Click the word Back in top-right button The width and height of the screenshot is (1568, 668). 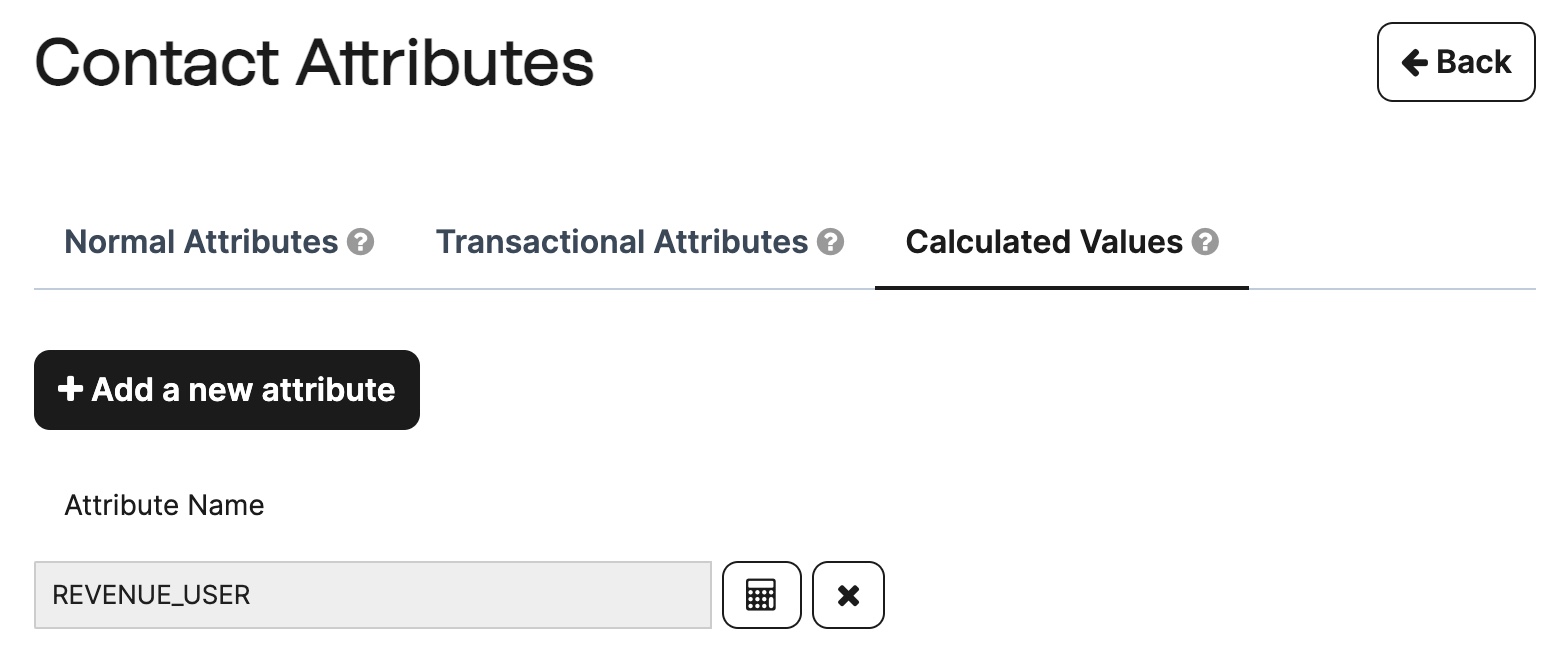(1473, 62)
